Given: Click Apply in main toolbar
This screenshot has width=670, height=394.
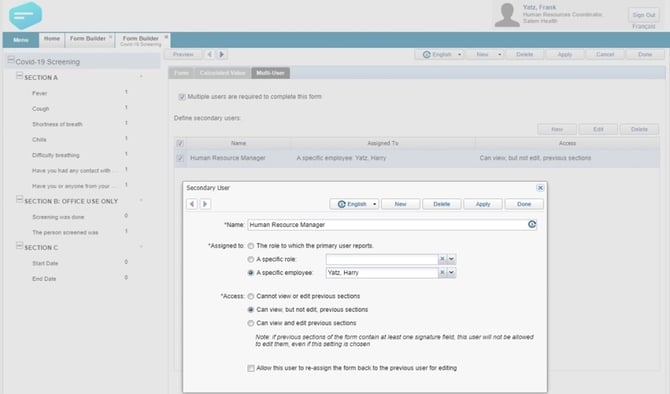Looking at the screenshot, I should 564,55.
